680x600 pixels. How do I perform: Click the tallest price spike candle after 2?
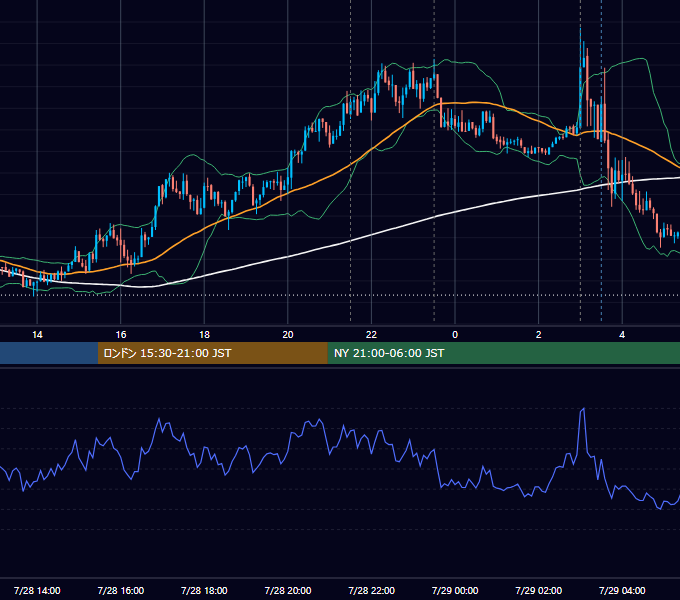[580, 78]
